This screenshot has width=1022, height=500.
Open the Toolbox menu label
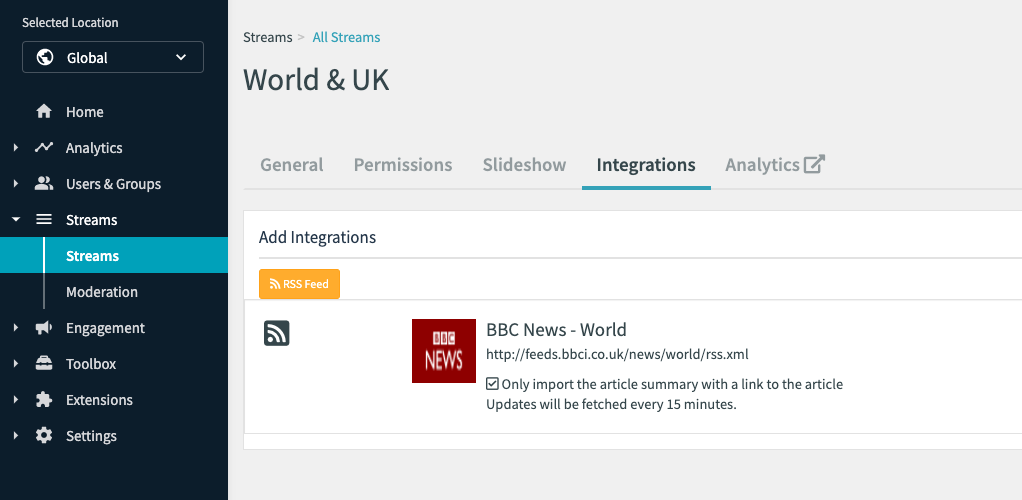pyautogui.click(x=91, y=364)
